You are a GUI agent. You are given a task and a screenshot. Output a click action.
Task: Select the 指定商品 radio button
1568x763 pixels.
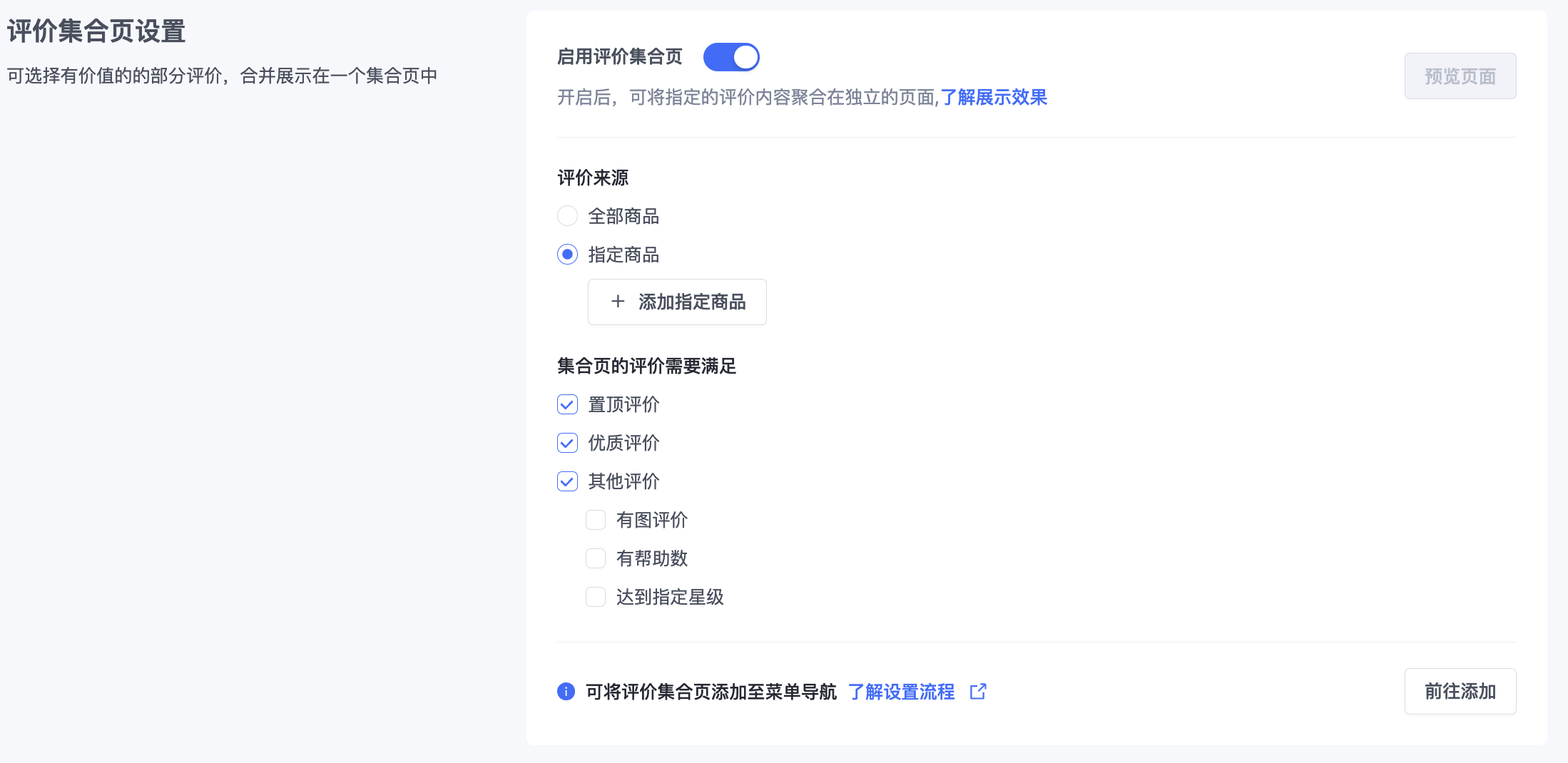coord(567,255)
